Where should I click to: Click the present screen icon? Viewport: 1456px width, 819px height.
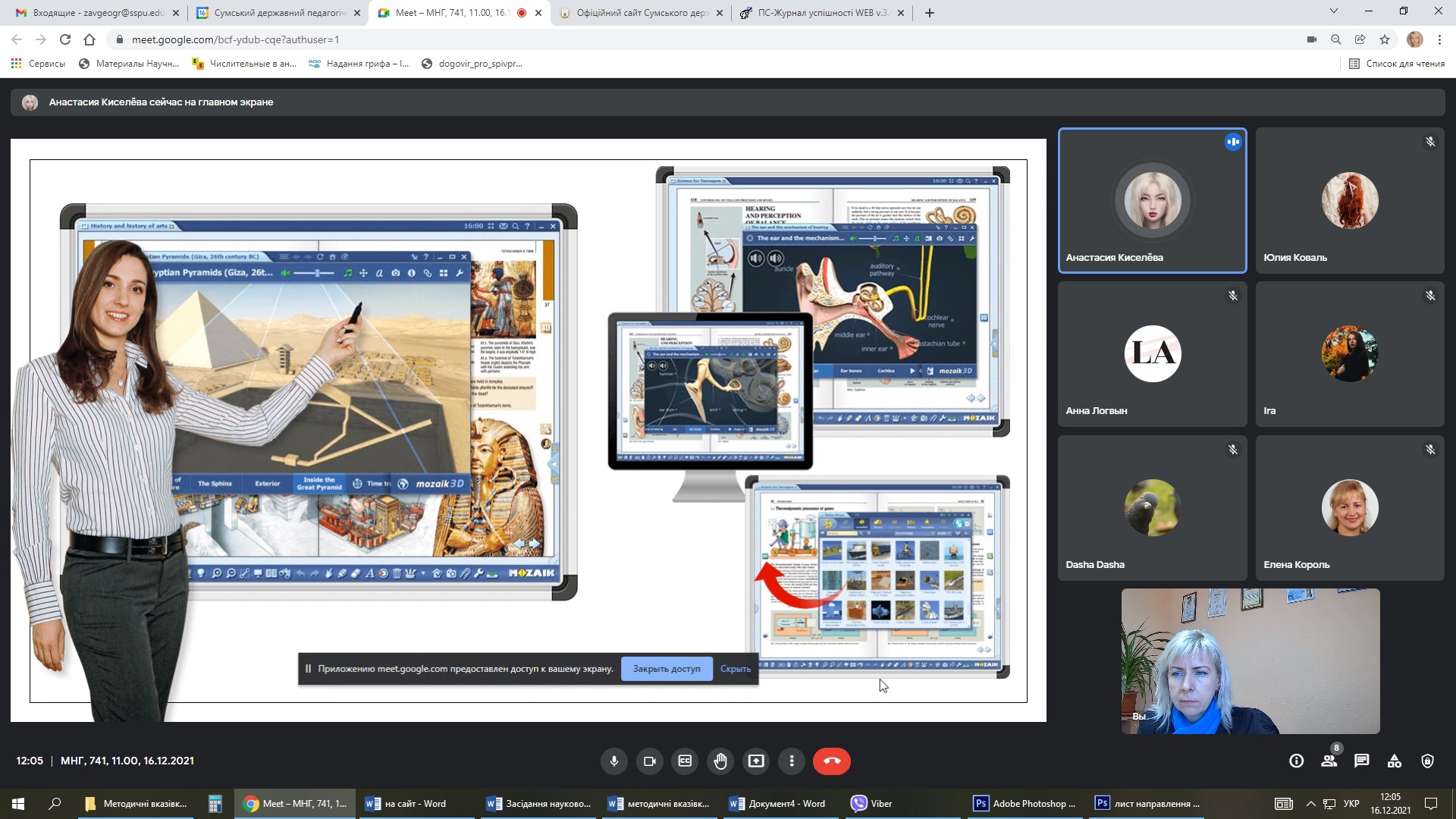(756, 761)
